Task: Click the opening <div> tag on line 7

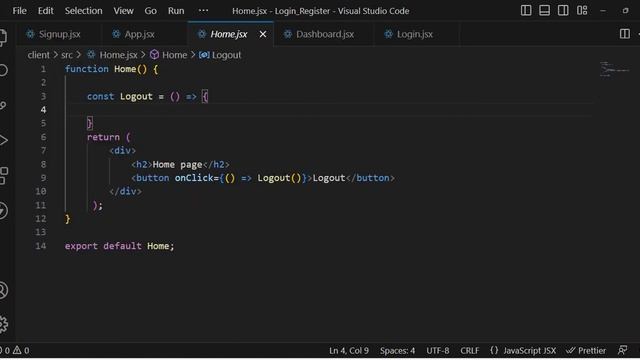Action: click(122, 151)
